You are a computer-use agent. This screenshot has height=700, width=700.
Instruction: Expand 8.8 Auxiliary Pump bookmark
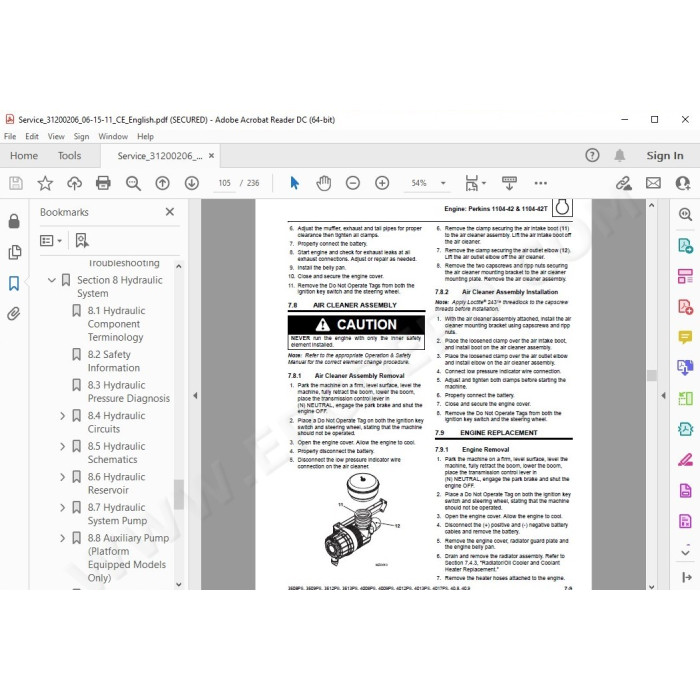coord(62,538)
